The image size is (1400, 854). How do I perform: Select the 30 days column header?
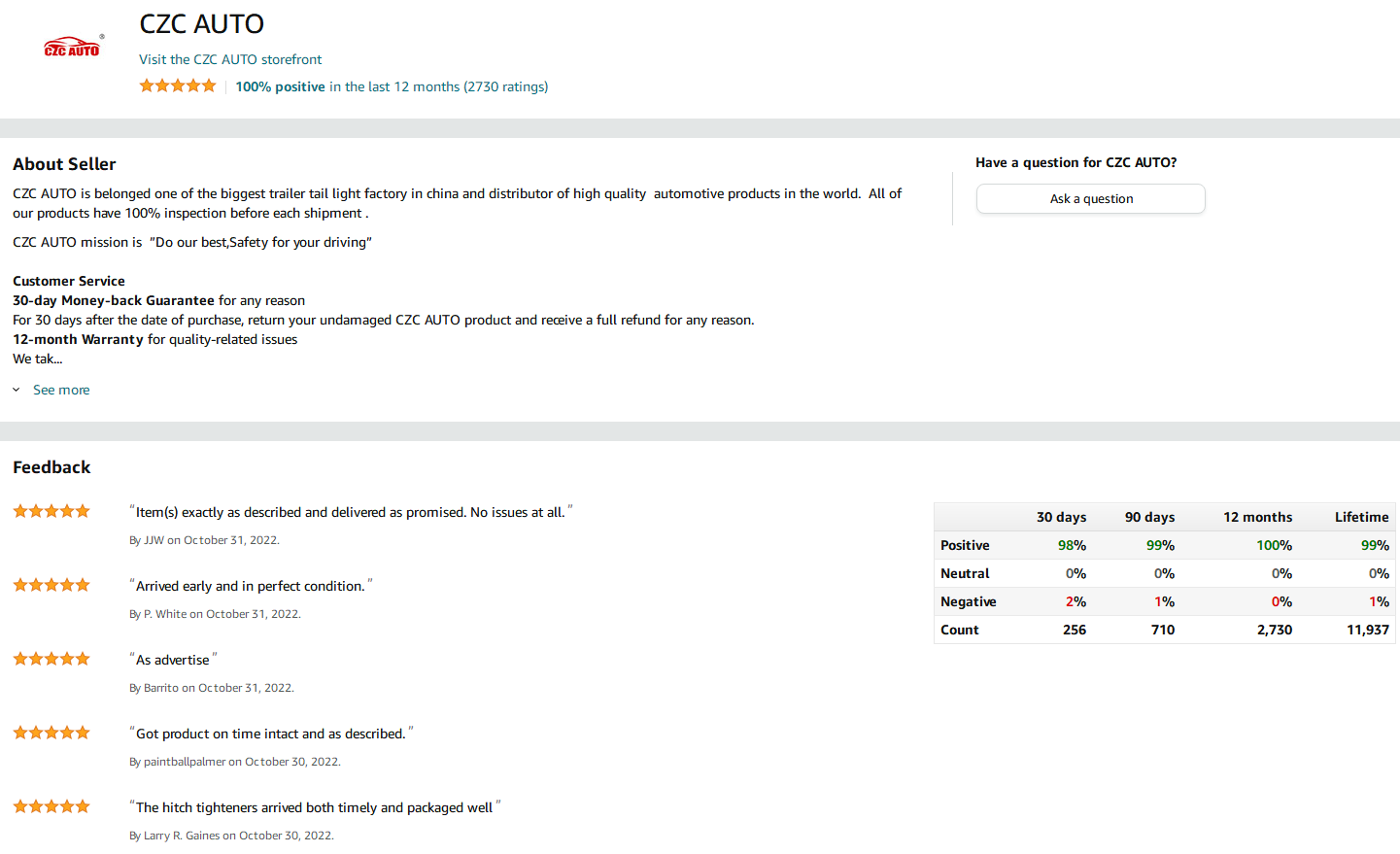click(x=1061, y=517)
